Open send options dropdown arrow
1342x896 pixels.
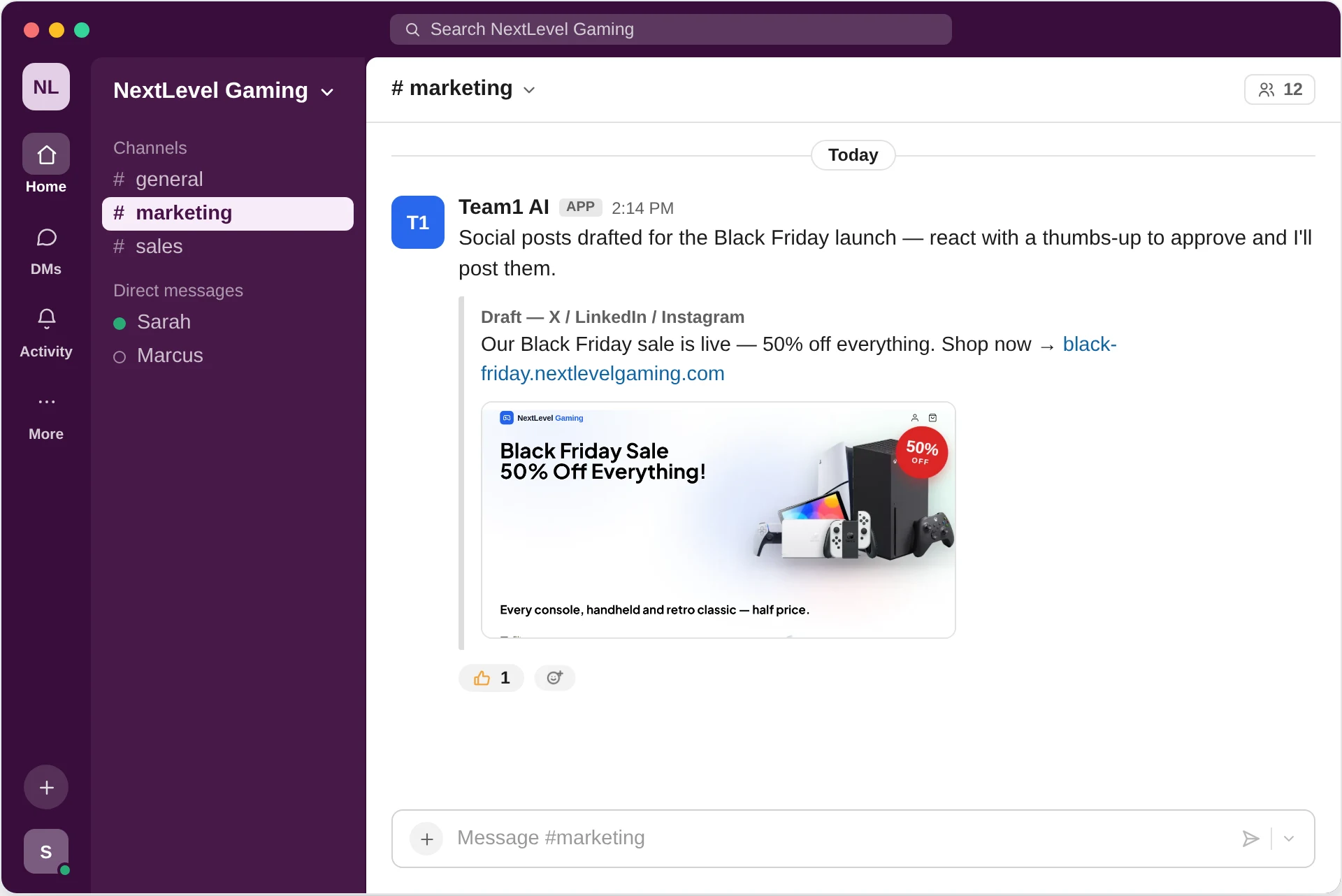(1289, 839)
